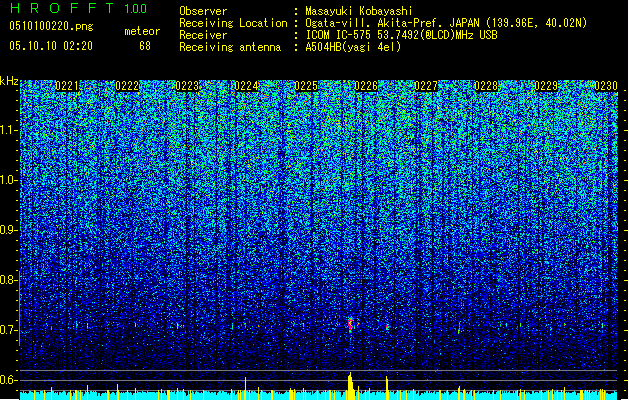Click the strong red meteor echo near 0226
Image resolution: width=629 pixels, height=400 pixels.
click(x=351, y=324)
